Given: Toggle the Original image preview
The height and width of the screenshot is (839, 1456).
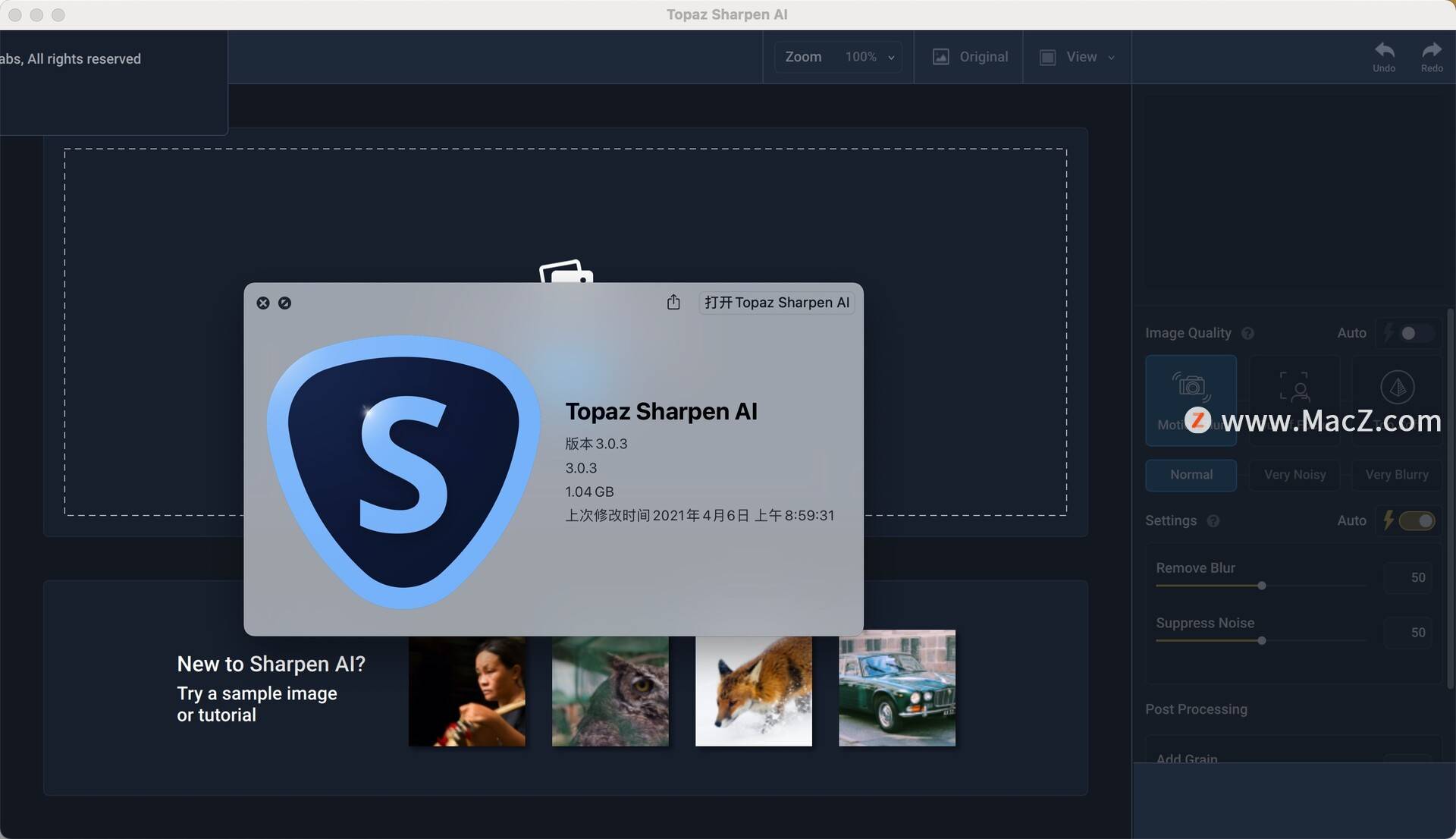Looking at the screenshot, I should point(970,57).
